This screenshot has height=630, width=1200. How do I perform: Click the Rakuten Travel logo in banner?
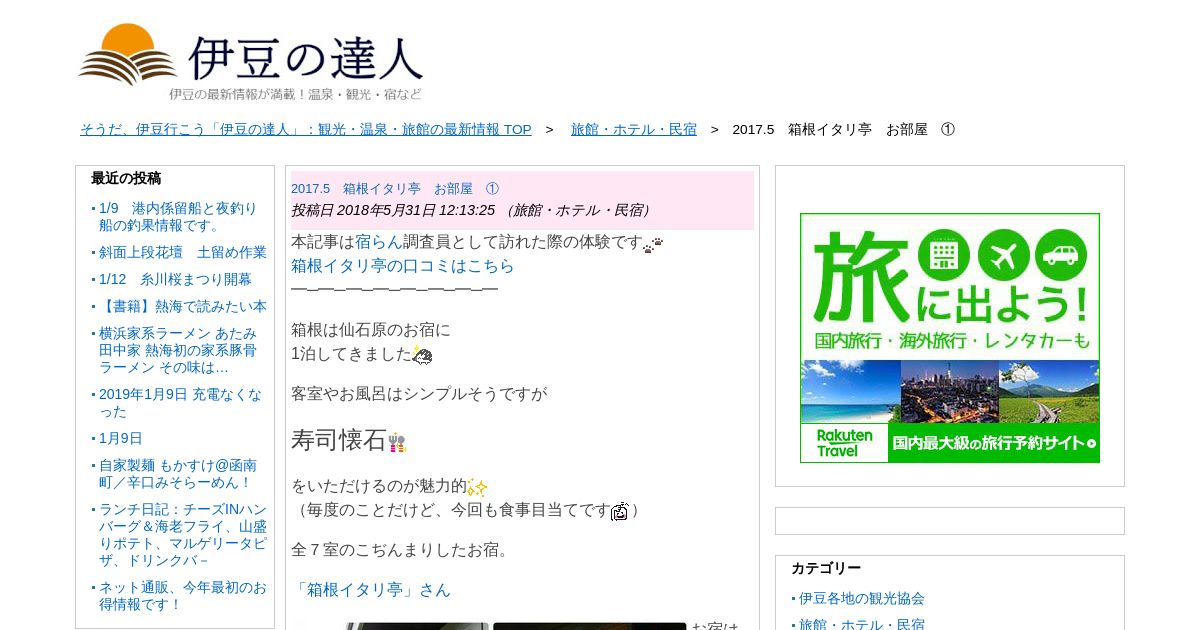pyautogui.click(x=844, y=443)
